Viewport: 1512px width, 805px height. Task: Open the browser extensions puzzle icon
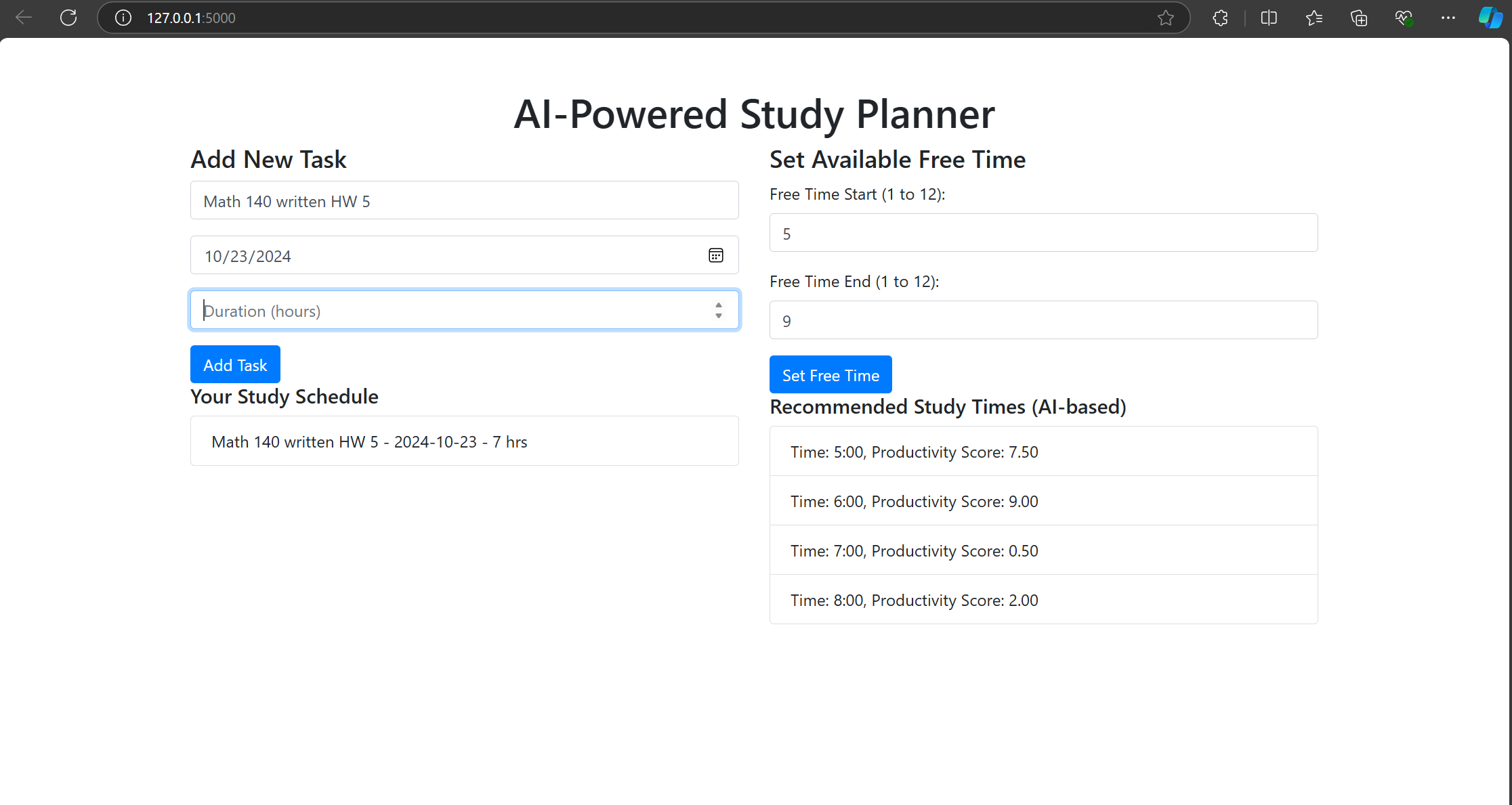1220,18
